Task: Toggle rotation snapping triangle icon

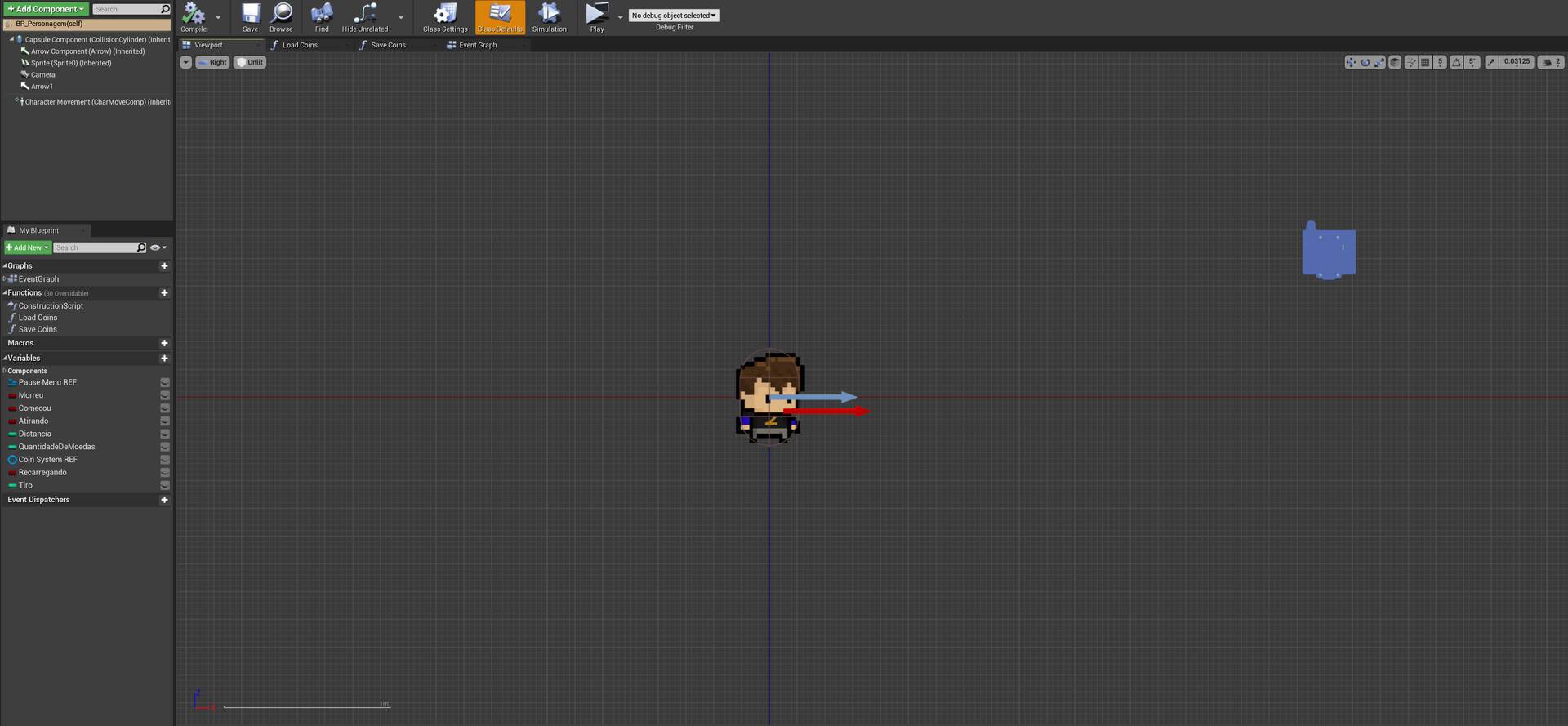Action: pos(1456,62)
